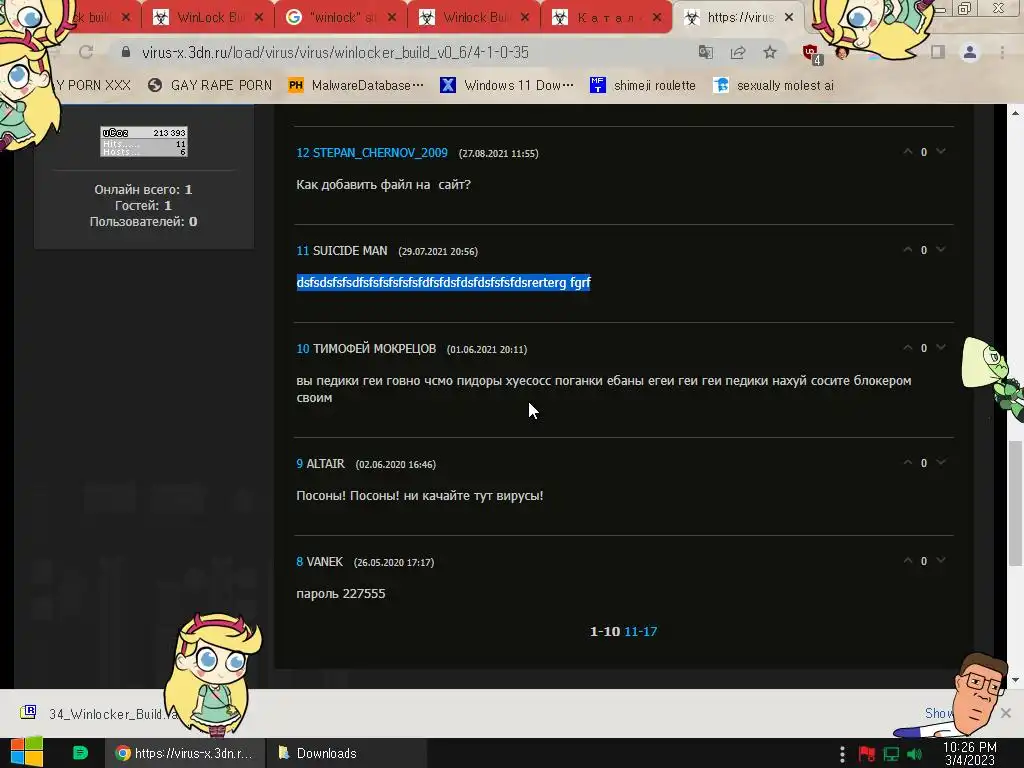The height and width of the screenshot is (768, 1024).
Task: Reload the page with the refresh icon
Action: pyautogui.click(x=86, y=52)
